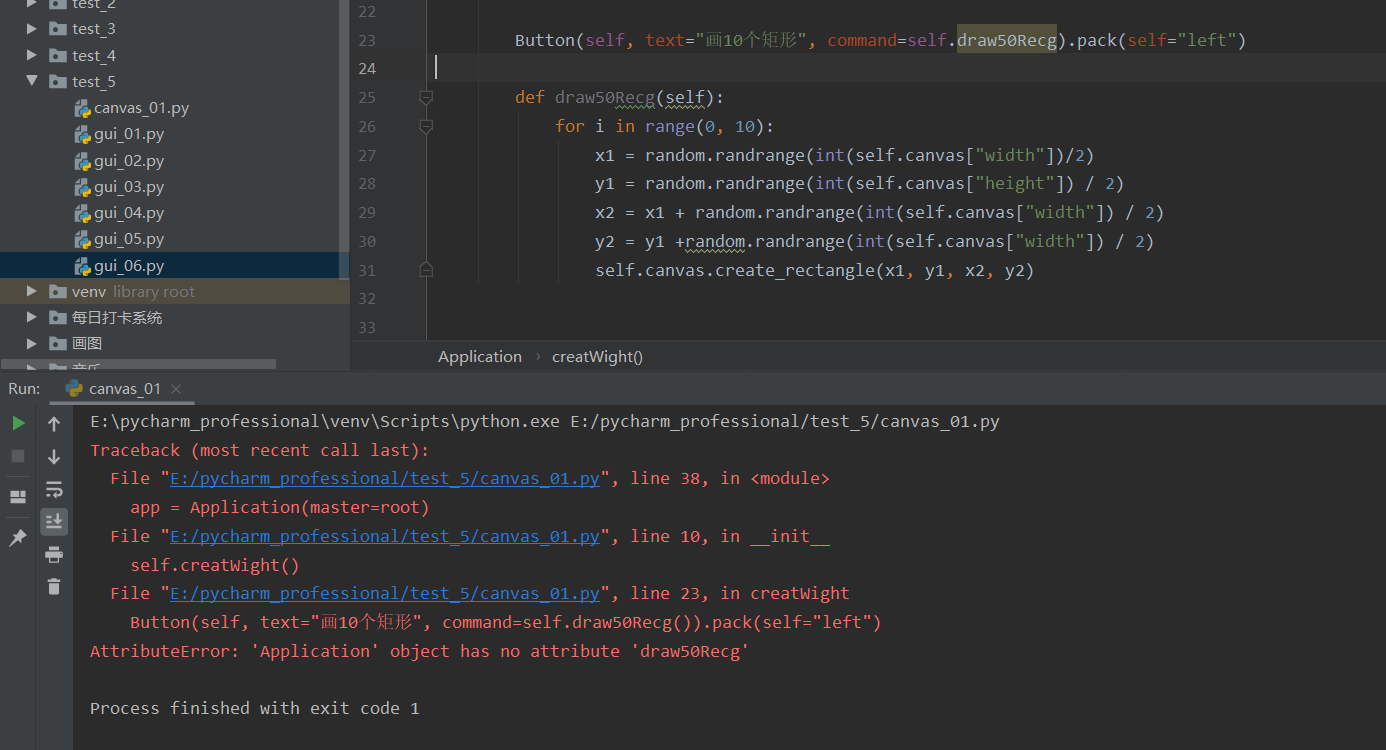Click line number 28 in the gutter
The image size is (1386, 750).
[x=366, y=184]
